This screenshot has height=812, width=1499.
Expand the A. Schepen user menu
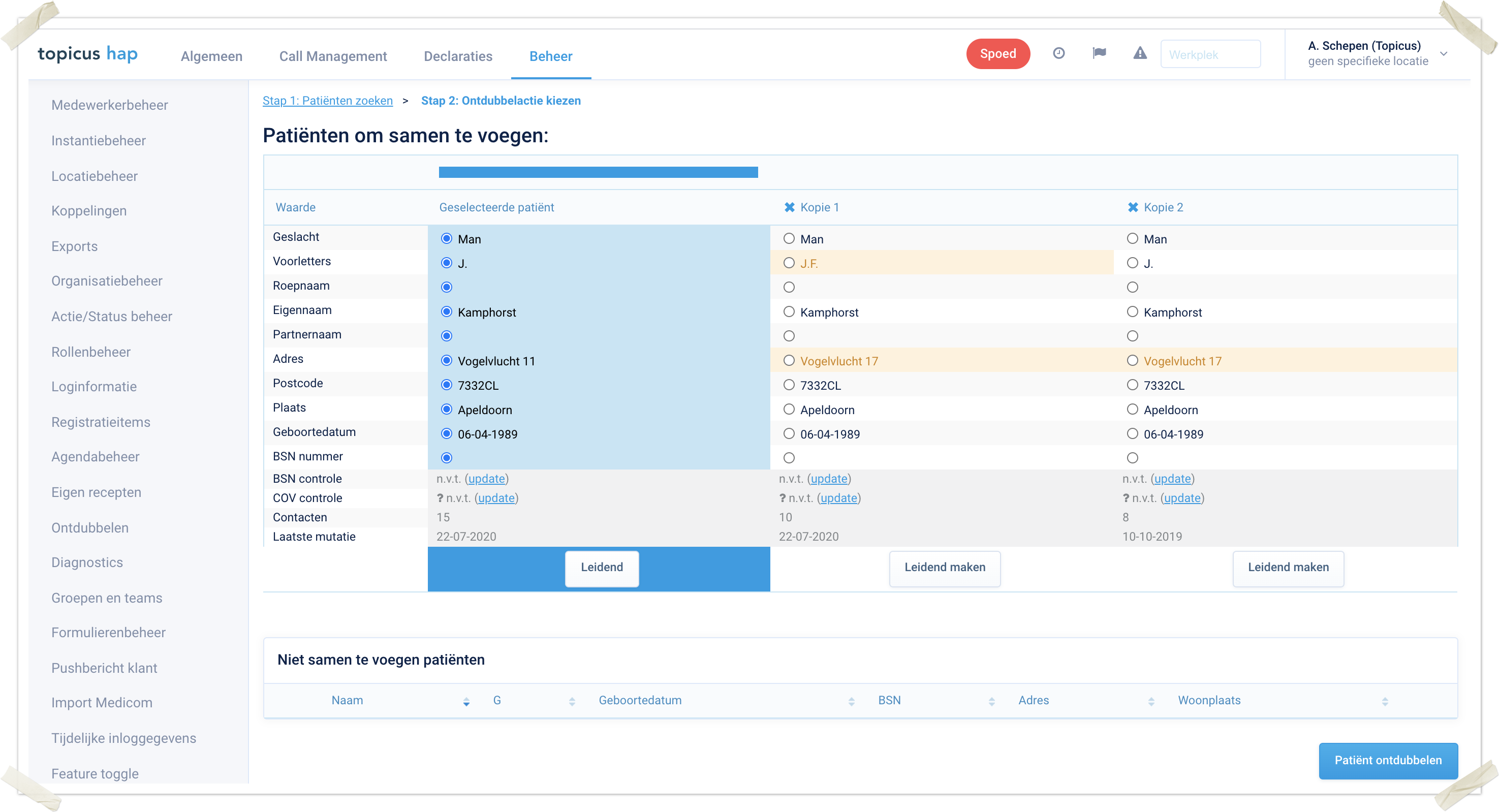pyautogui.click(x=1443, y=53)
